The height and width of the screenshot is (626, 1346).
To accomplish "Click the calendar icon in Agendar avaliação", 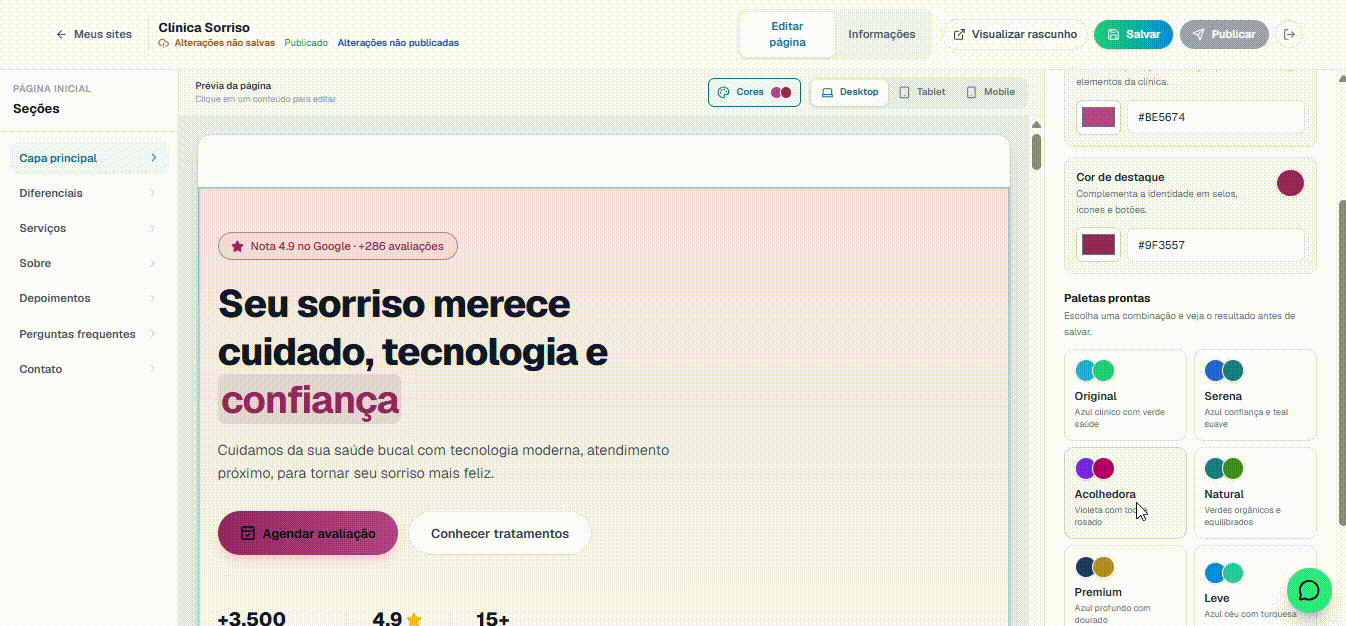I will click(248, 533).
